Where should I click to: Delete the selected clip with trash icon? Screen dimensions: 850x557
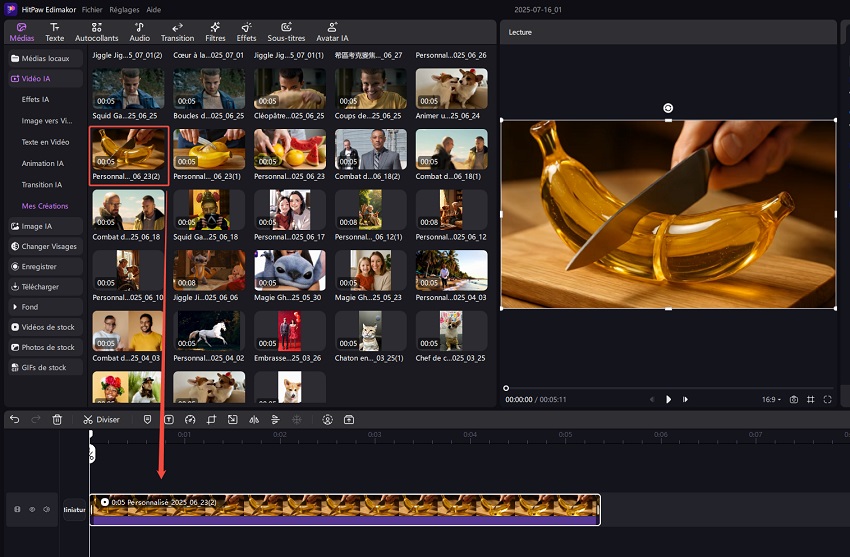coord(57,420)
